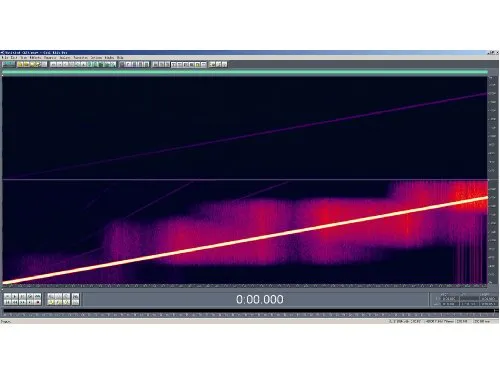
Task: Open the Help menu
Action: pyautogui.click(x=120, y=58)
